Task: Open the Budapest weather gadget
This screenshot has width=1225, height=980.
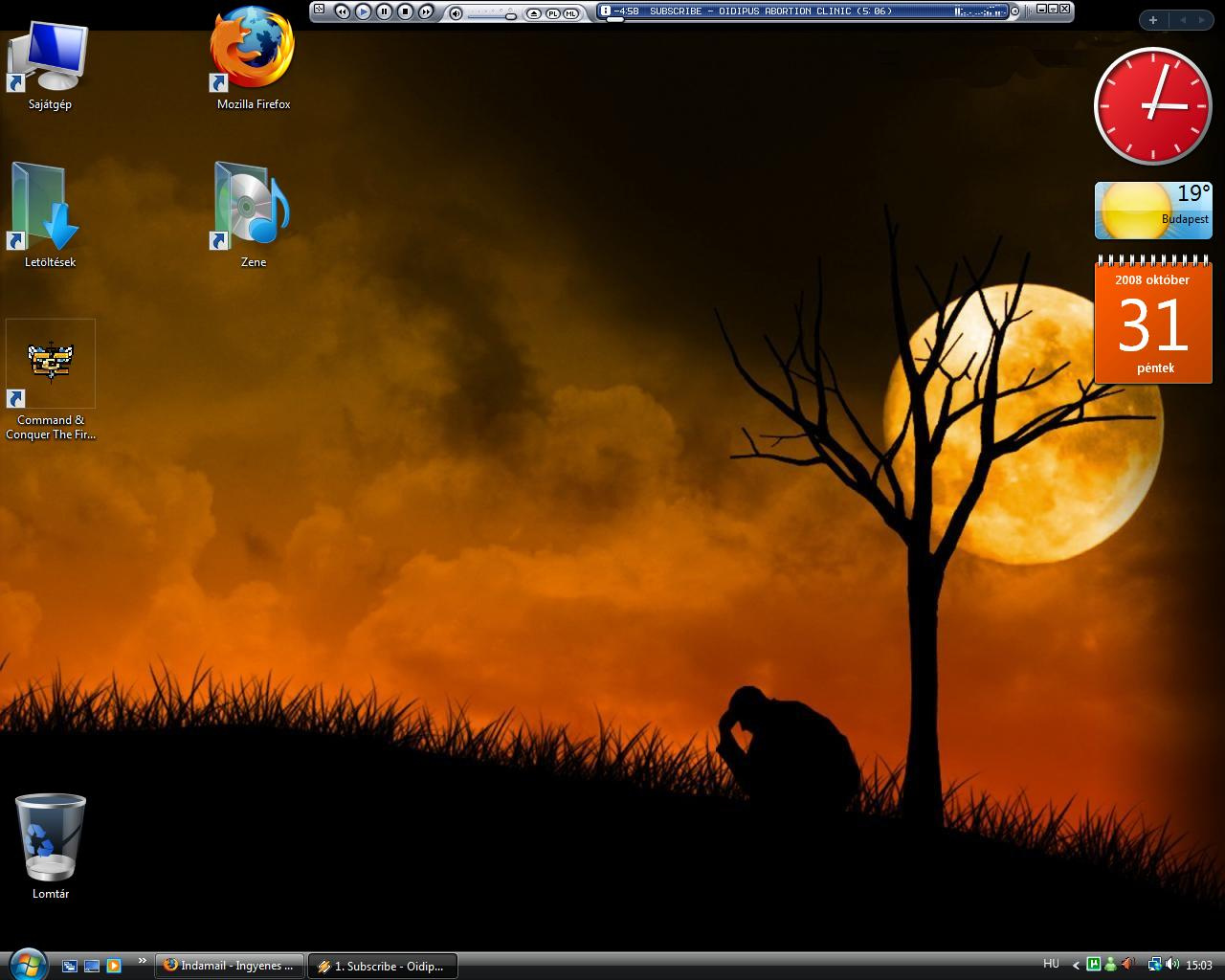Action: coord(1153,210)
